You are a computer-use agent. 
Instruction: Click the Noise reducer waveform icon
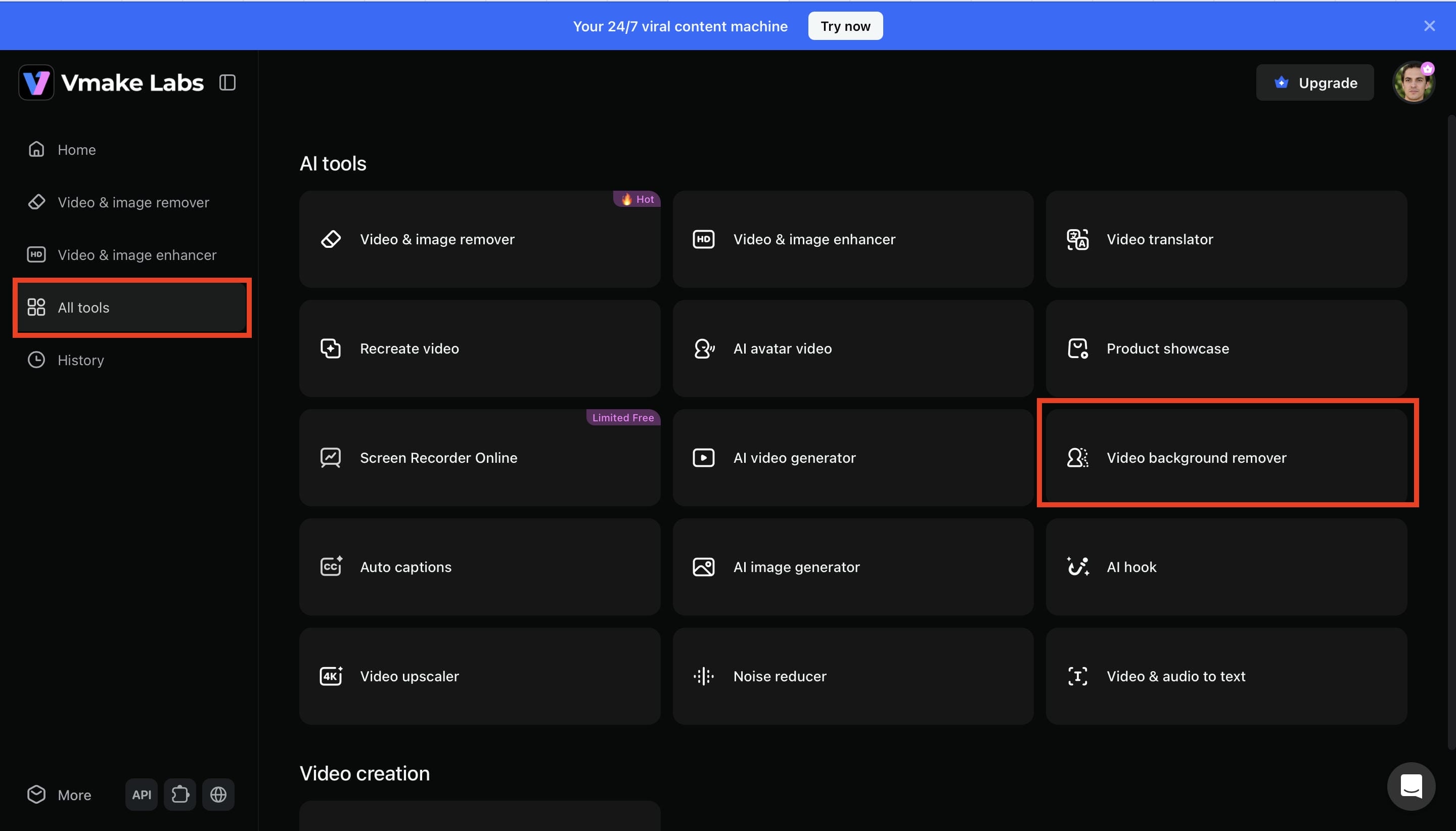pyautogui.click(x=703, y=676)
